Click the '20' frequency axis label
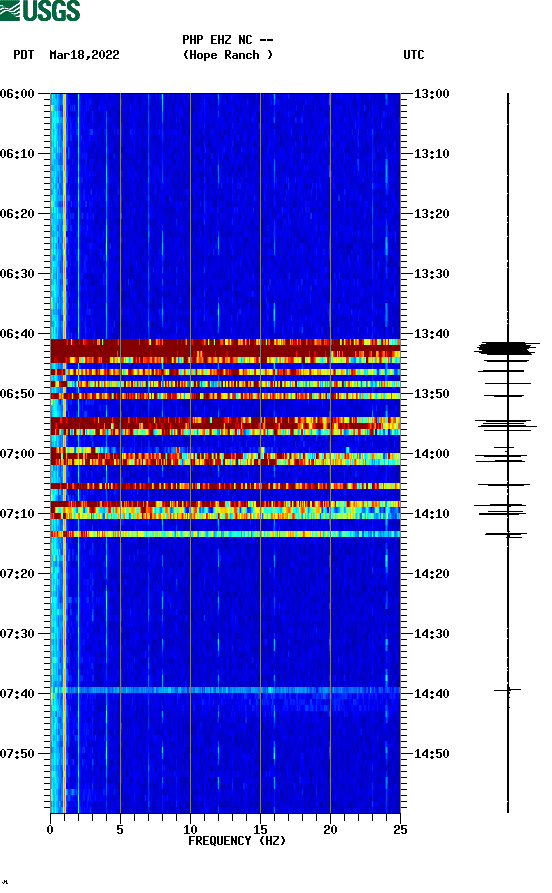This screenshot has height=893, width=552. [330, 829]
